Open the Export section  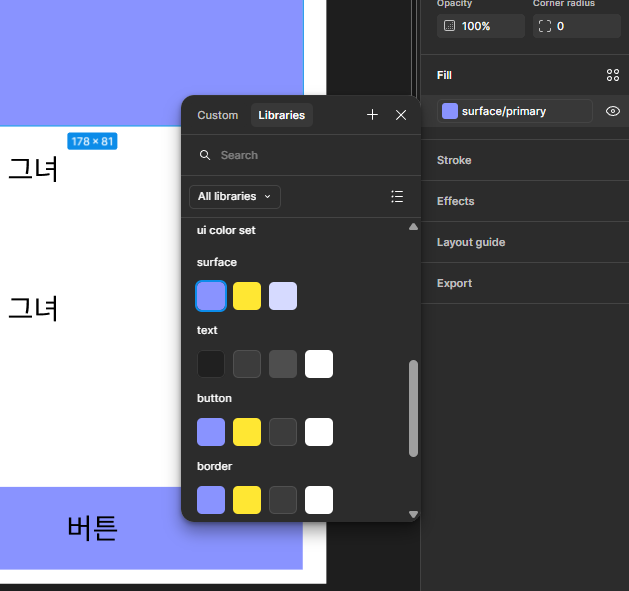click(454, 283)
